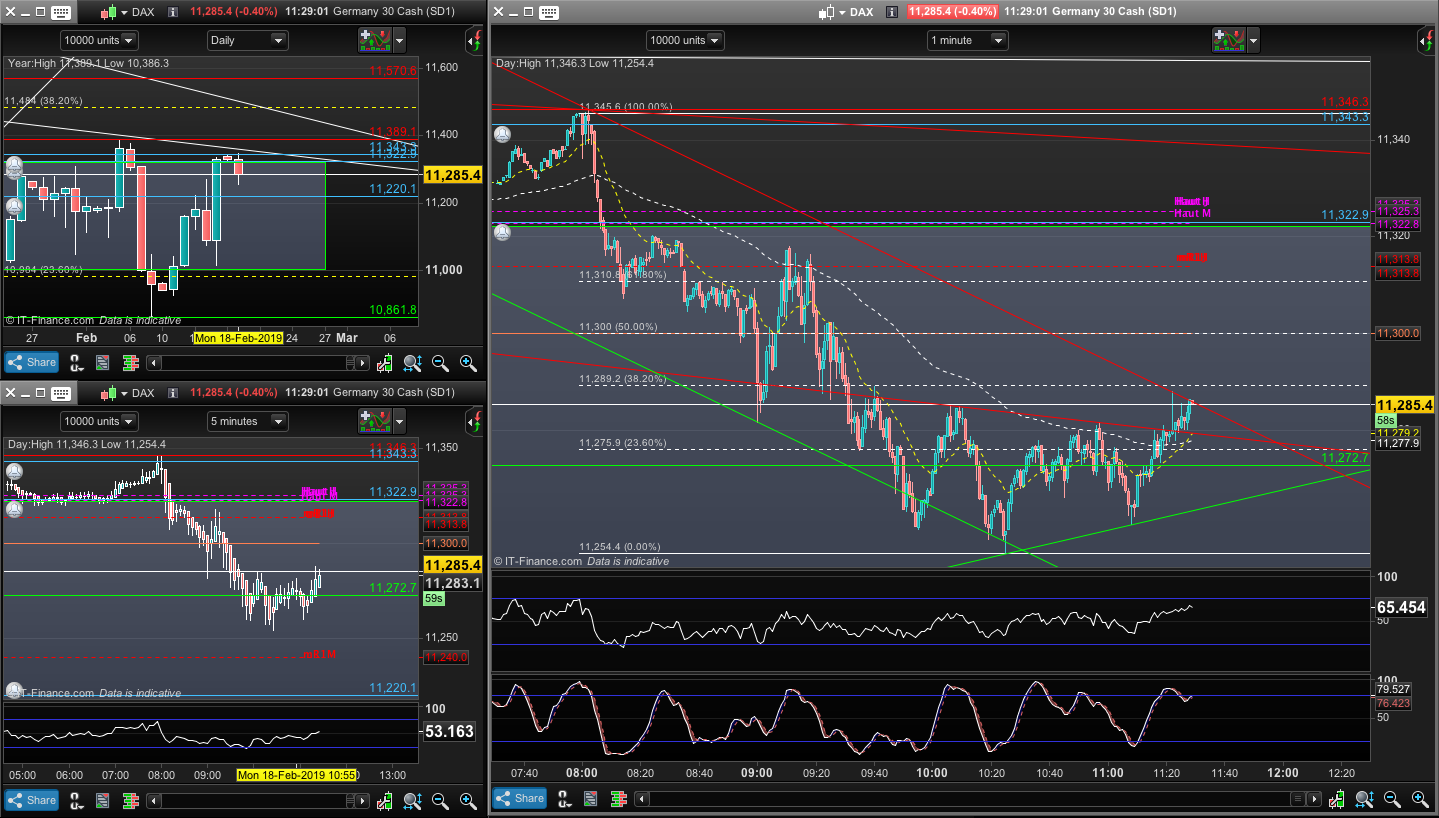Screen dimensions: 1439x818
Task: Open timeframe dropdown showing 1 minute
Action: click(x=967, y=40)
